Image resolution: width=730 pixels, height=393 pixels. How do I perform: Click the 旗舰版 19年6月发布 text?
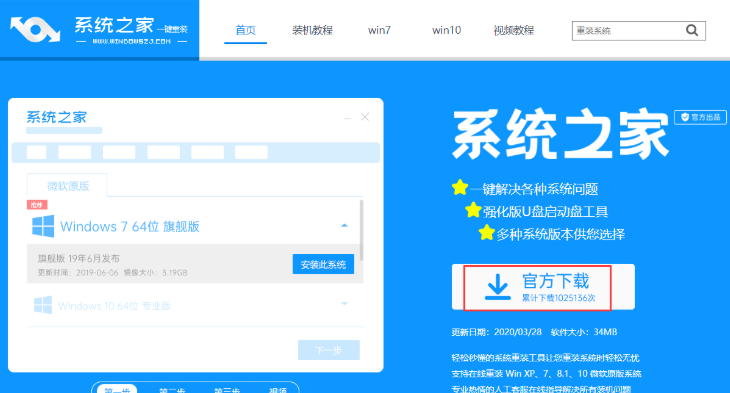[79, 258]
